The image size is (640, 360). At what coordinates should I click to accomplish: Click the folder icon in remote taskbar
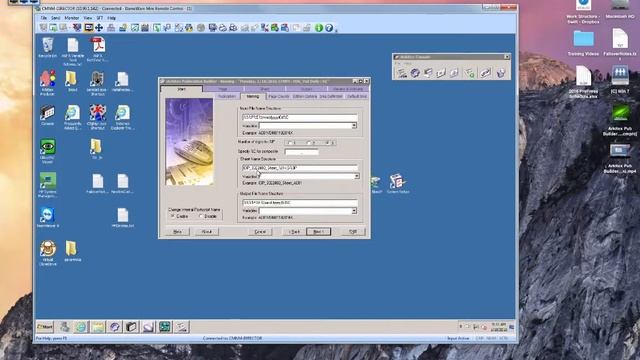pos(98,327)
